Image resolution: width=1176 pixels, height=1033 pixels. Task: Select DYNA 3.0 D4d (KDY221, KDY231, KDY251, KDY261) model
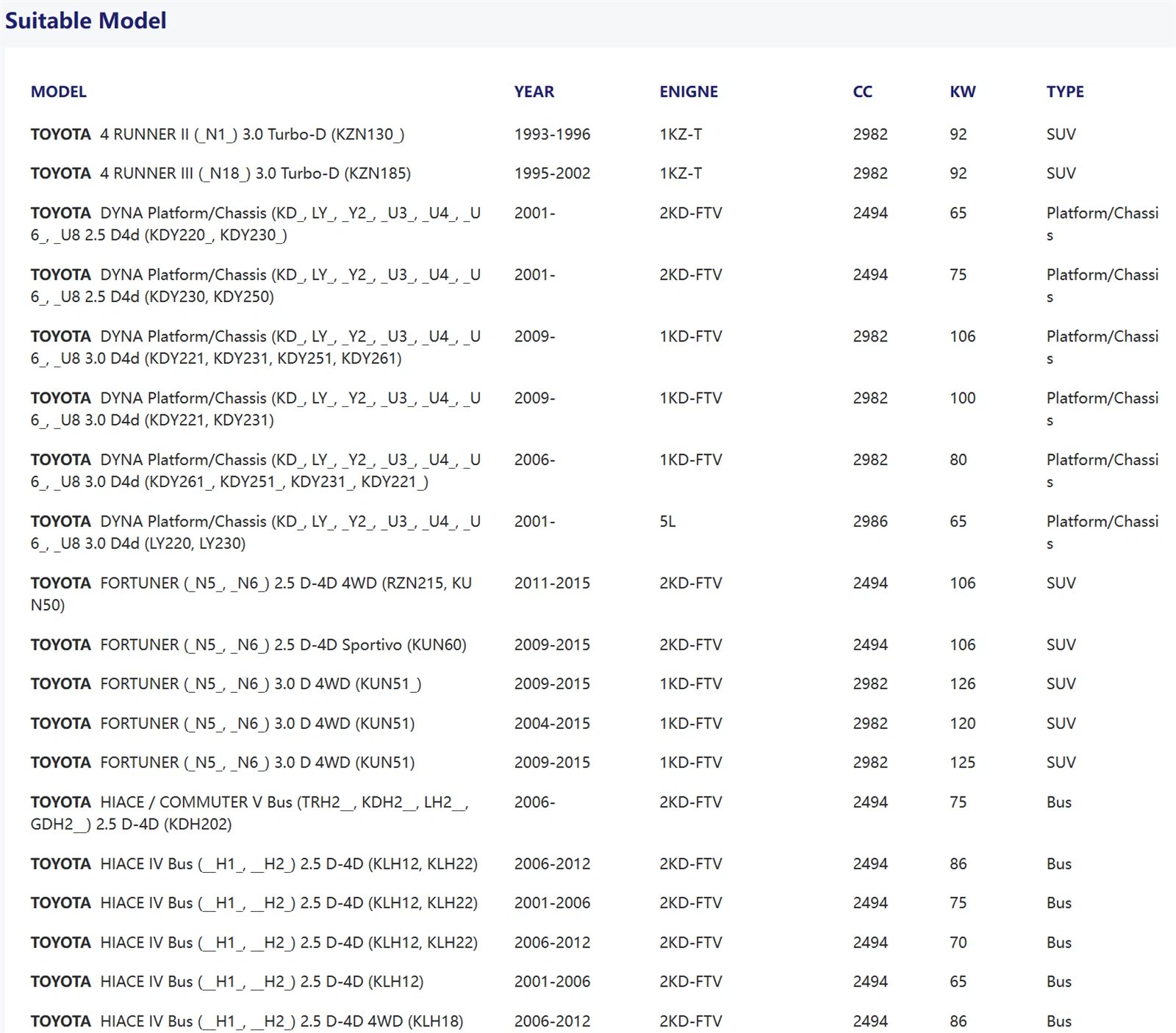pyautogui.click(x=256, y=348)
